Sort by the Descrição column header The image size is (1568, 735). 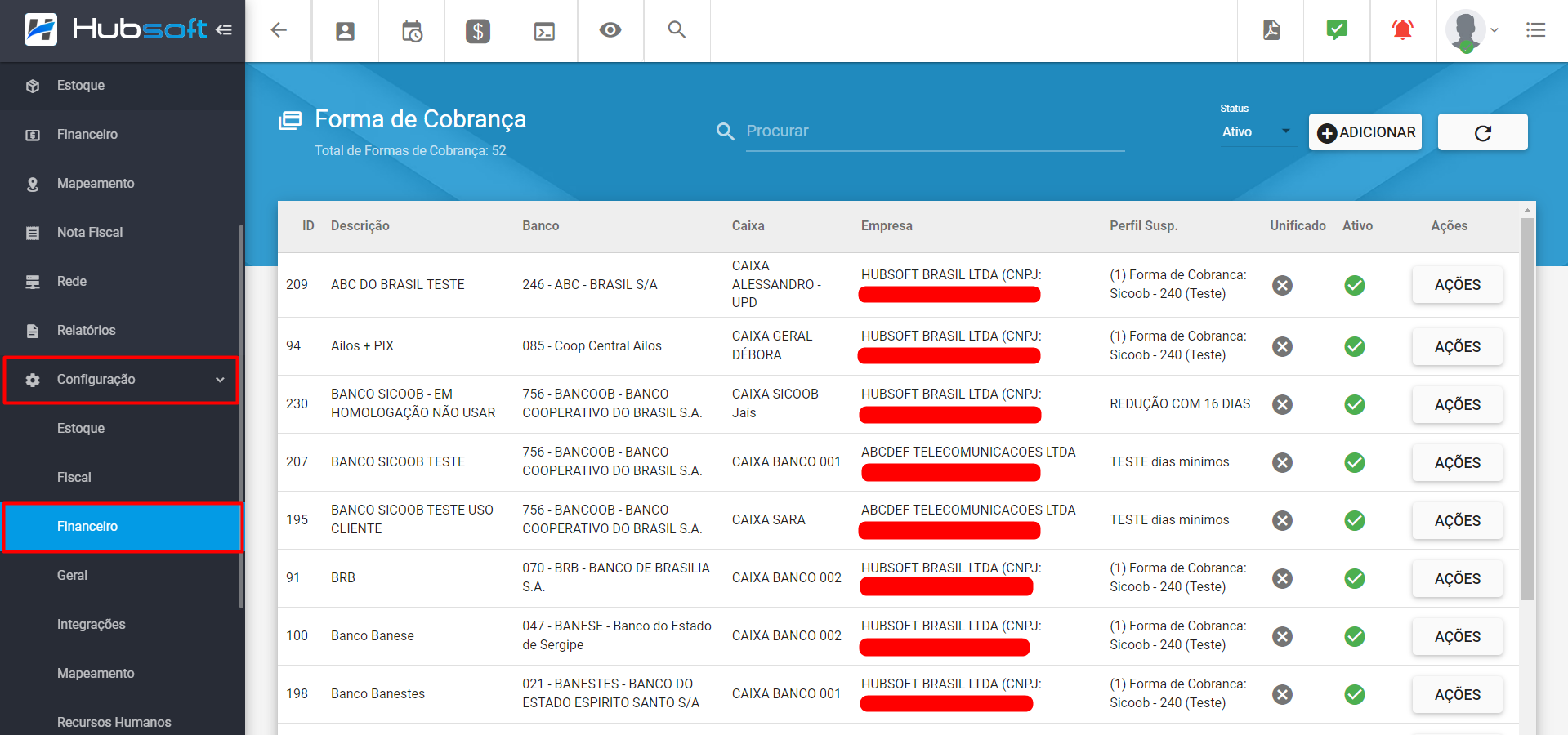pos(360,226)
